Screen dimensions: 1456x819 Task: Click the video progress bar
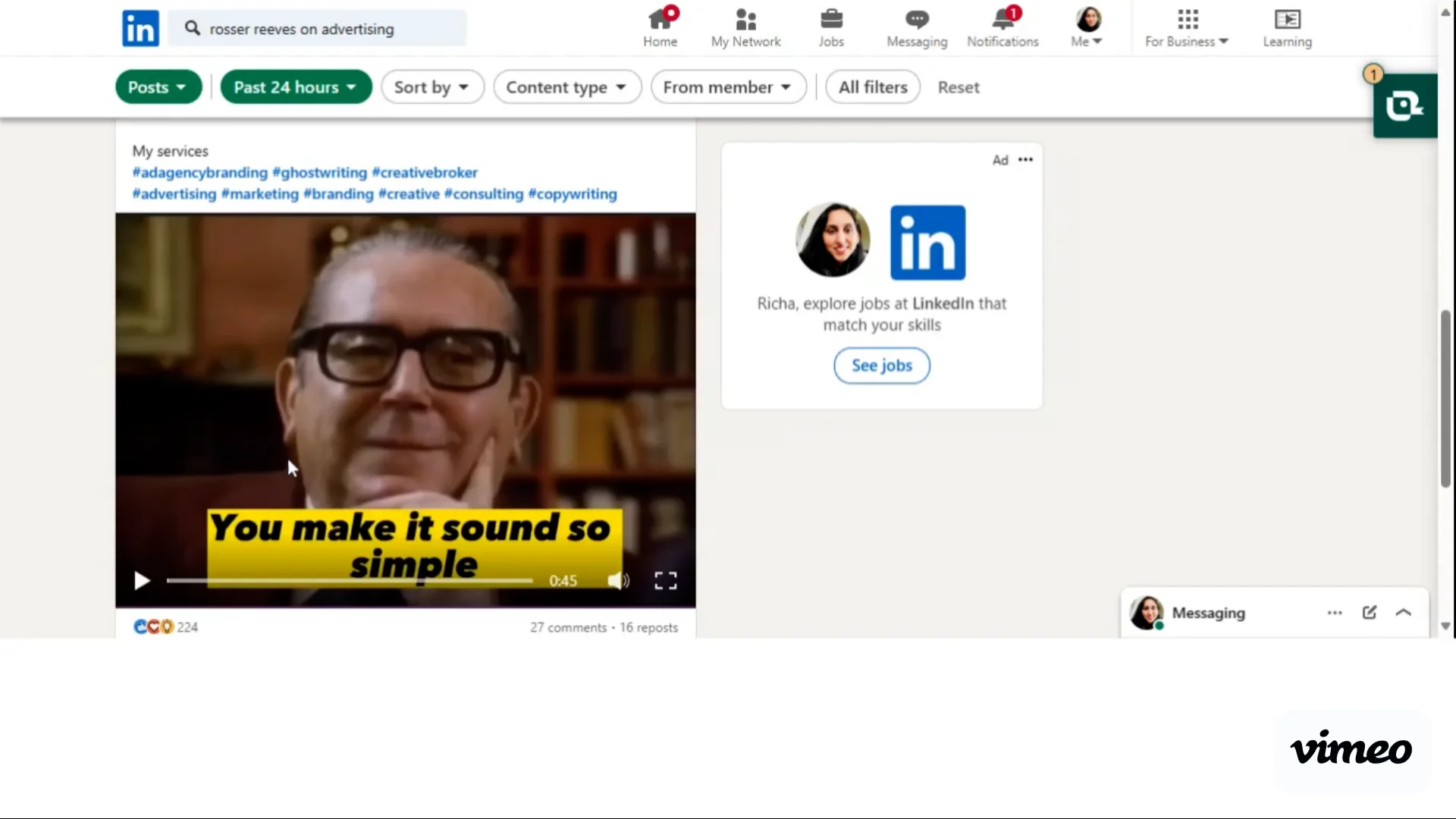pos(349,581)
